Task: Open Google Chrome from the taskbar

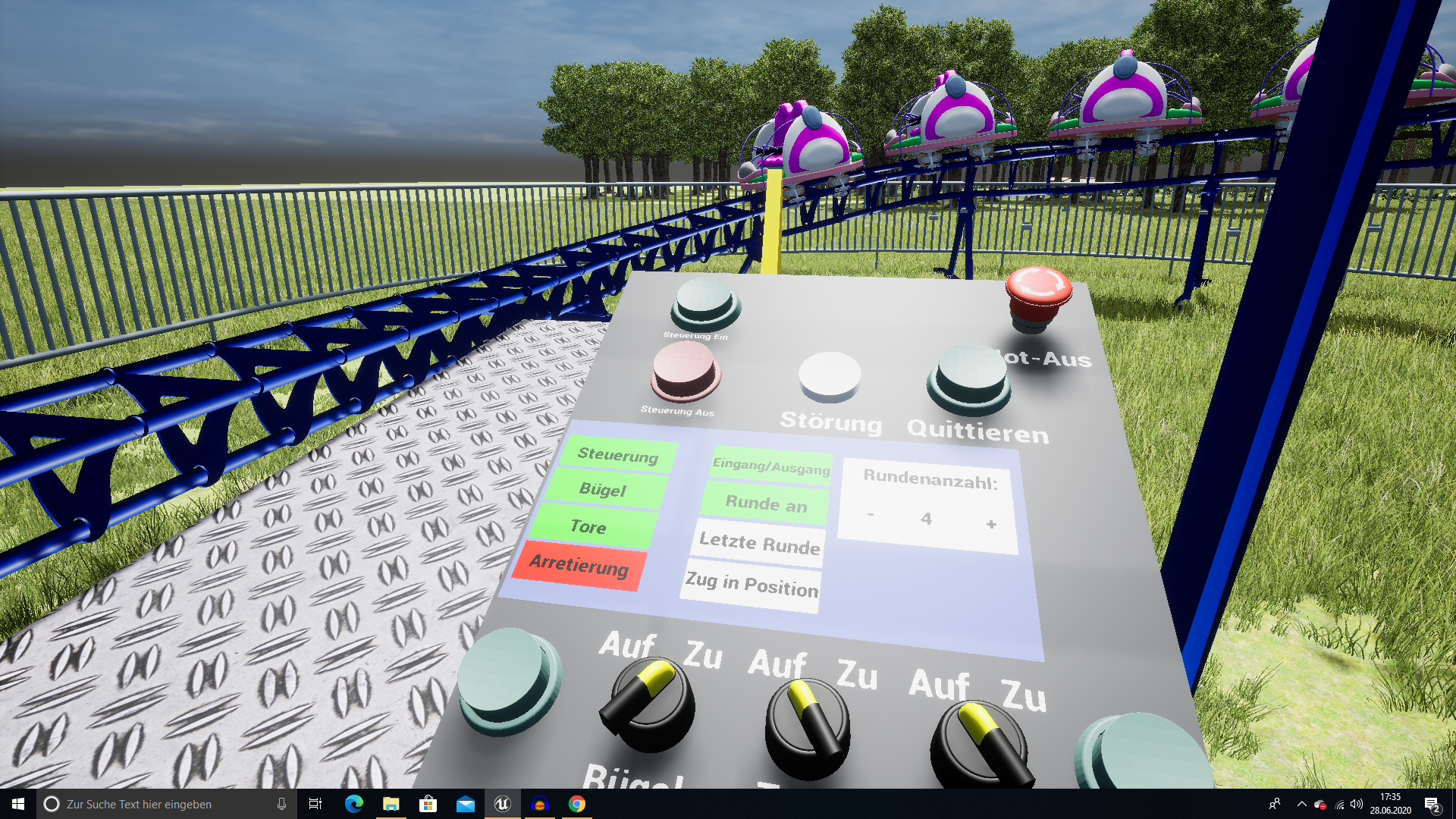Action: pos(577,804)
